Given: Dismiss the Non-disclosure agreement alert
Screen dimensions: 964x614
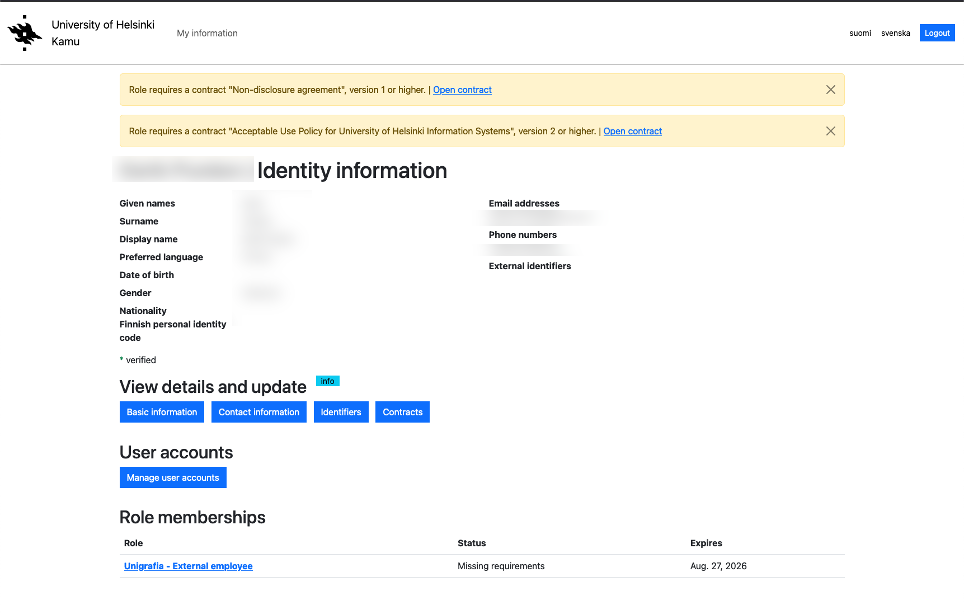Looking at the screenshot, I should (830, 90).
